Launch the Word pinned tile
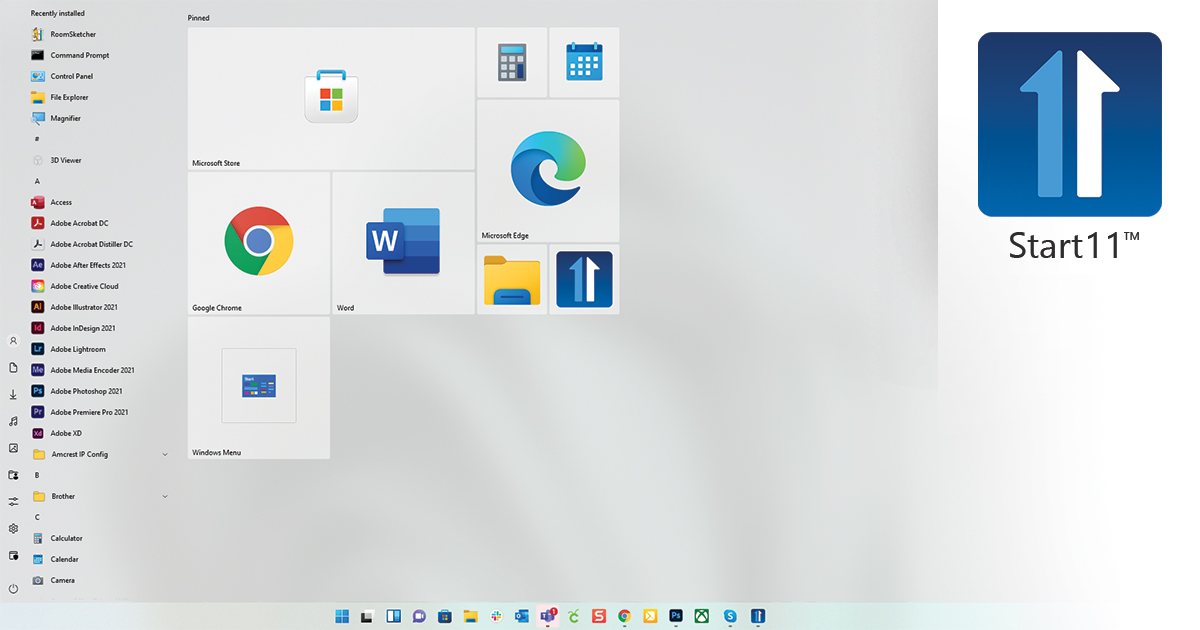This screenshot has height=630, width=1200. [403, 243]
